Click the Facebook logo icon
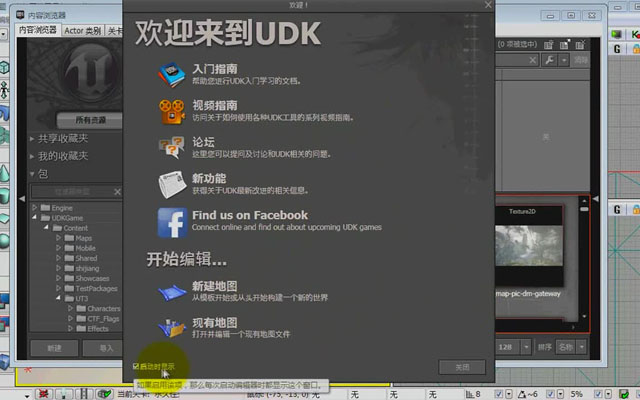Screen dimensions: 640x400 (172, 222)
